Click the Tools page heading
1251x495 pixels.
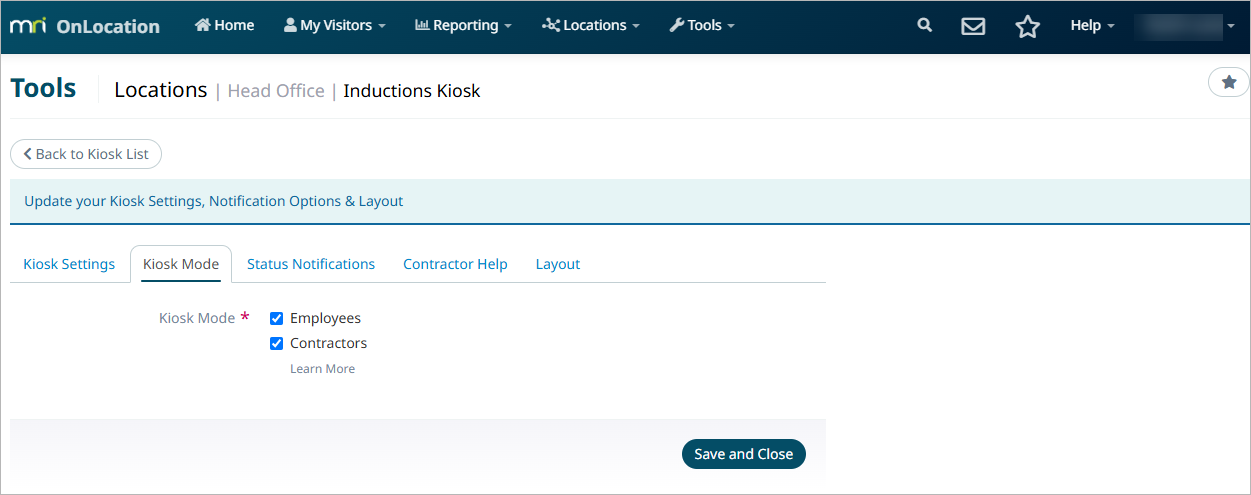tap(43, 88)
